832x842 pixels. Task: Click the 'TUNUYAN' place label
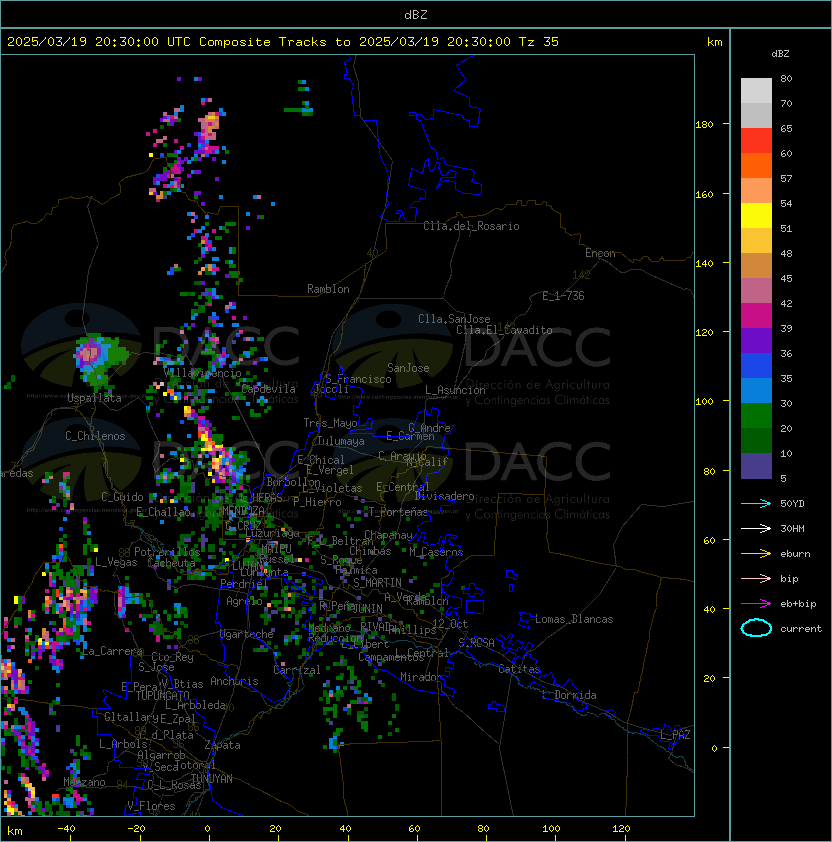212,779
